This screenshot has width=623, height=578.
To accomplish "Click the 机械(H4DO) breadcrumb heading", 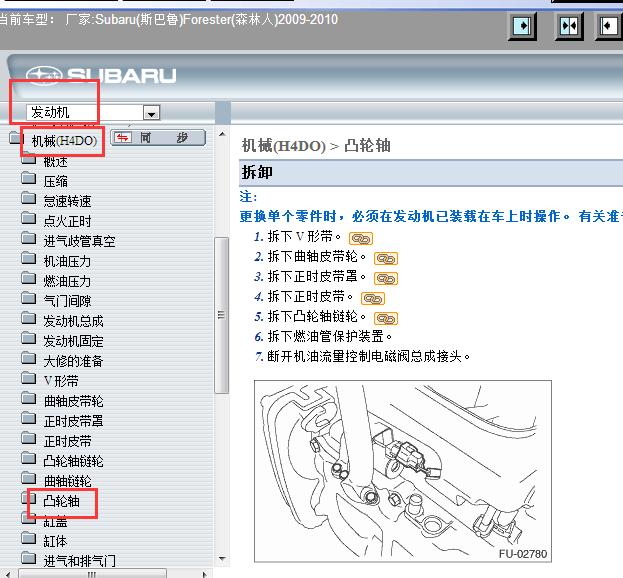I will tap(284, 146).
